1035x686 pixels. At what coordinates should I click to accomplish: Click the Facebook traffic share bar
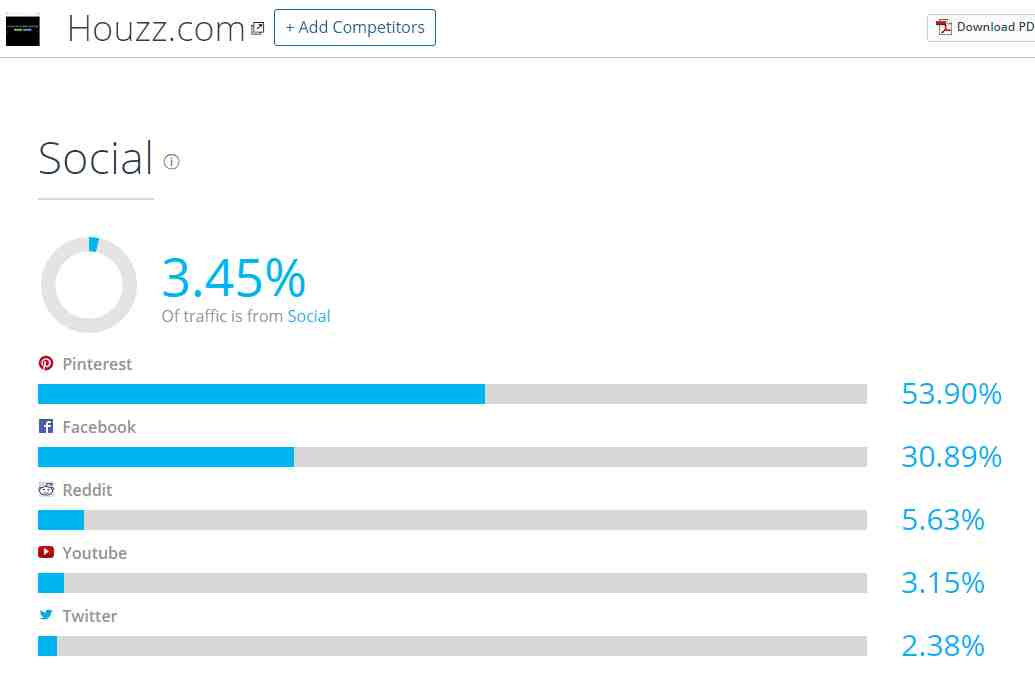(x=452, y=457)
